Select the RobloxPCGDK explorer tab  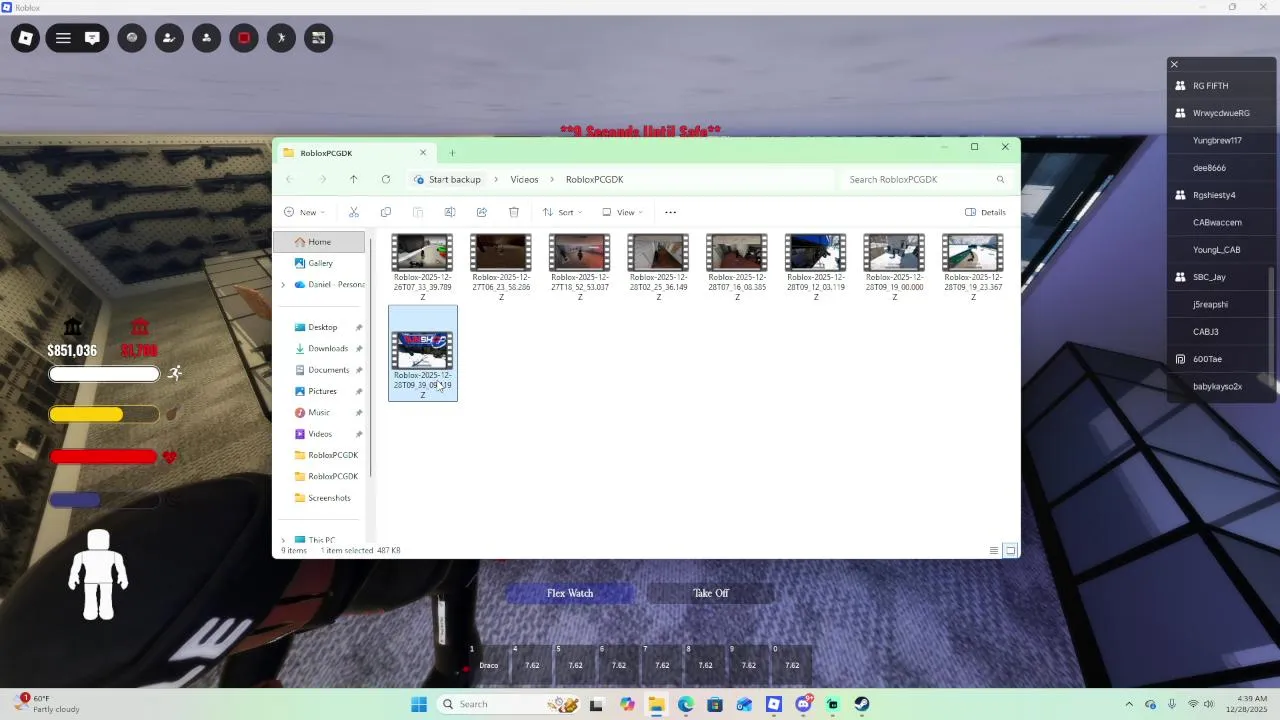[x=355, y=153]
